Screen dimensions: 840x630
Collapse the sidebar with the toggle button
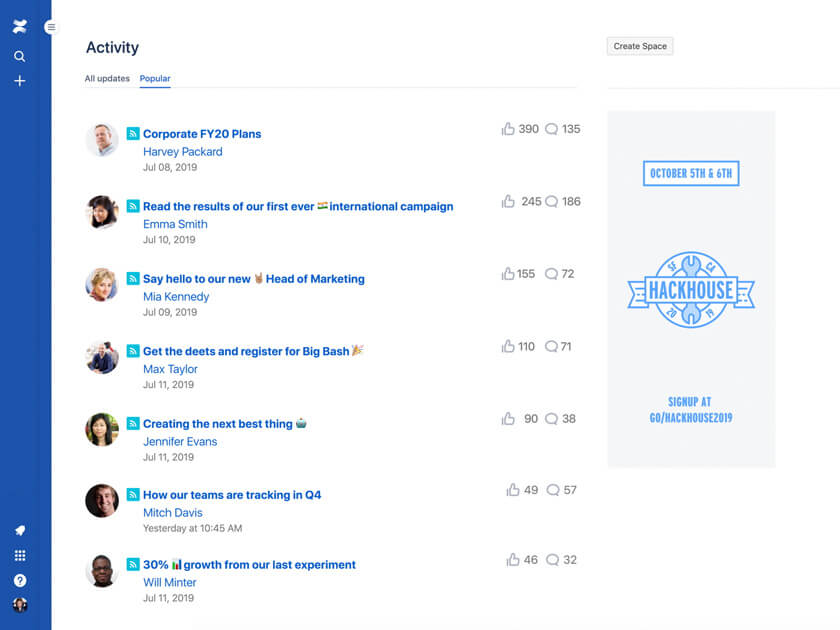point(51,28)
